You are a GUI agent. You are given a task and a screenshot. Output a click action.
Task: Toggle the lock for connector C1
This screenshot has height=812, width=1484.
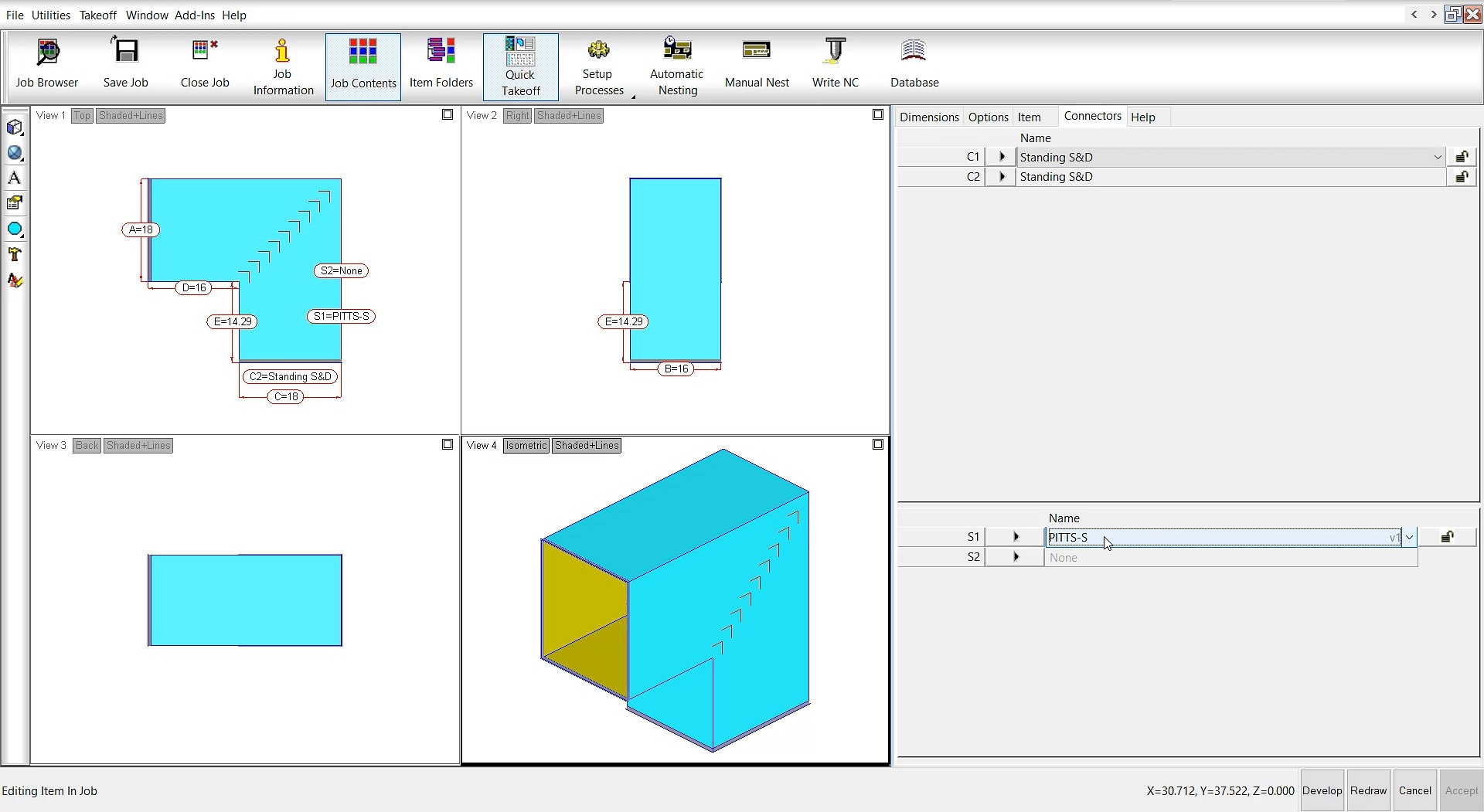[x=1461, y=157]
